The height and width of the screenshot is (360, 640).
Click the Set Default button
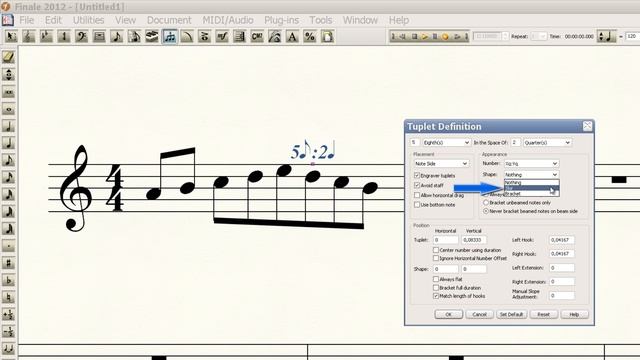(x=511, y=314)
